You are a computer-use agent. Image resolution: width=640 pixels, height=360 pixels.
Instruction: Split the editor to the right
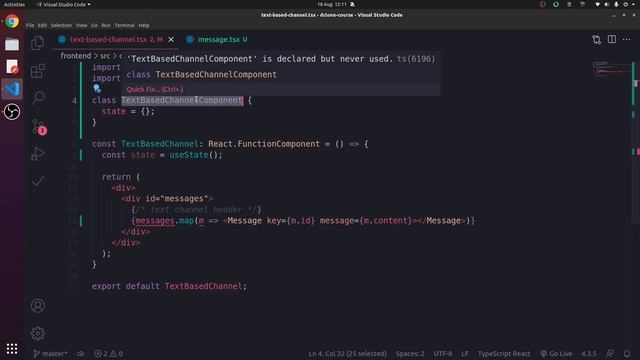tap(611, 39)
